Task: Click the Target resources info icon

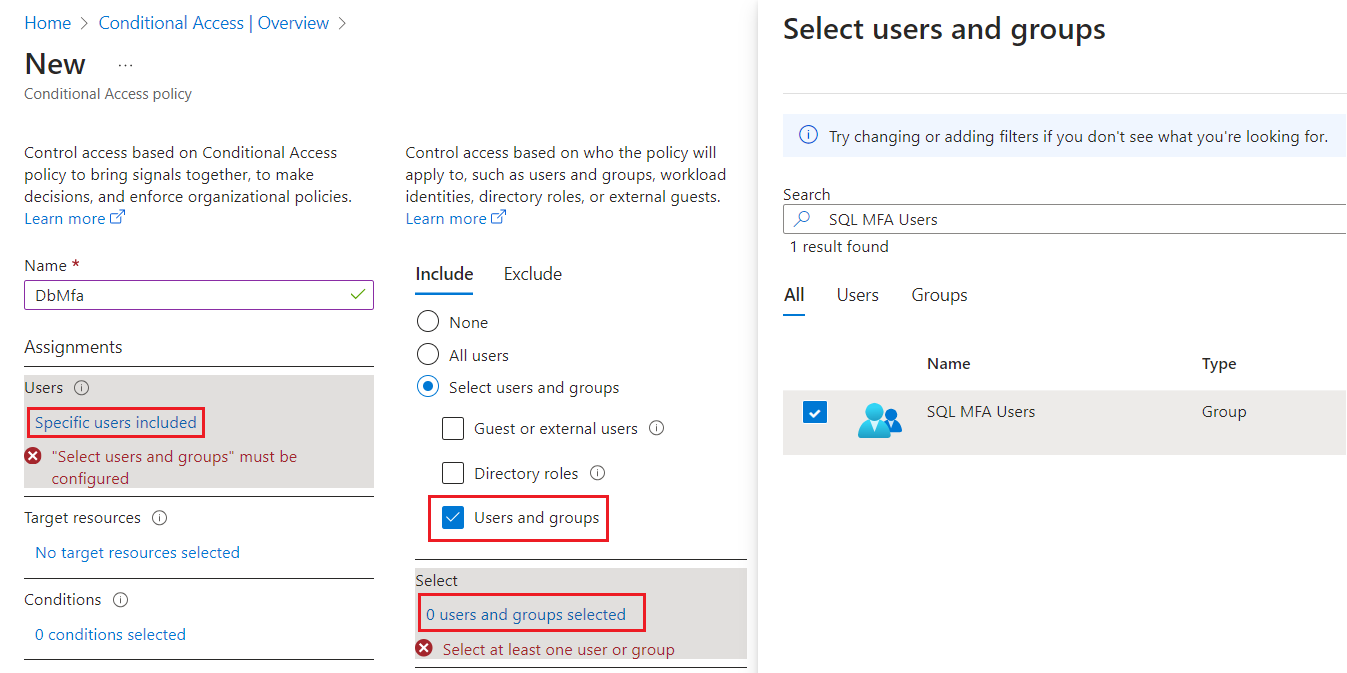Action: click(x=160, y=518)
